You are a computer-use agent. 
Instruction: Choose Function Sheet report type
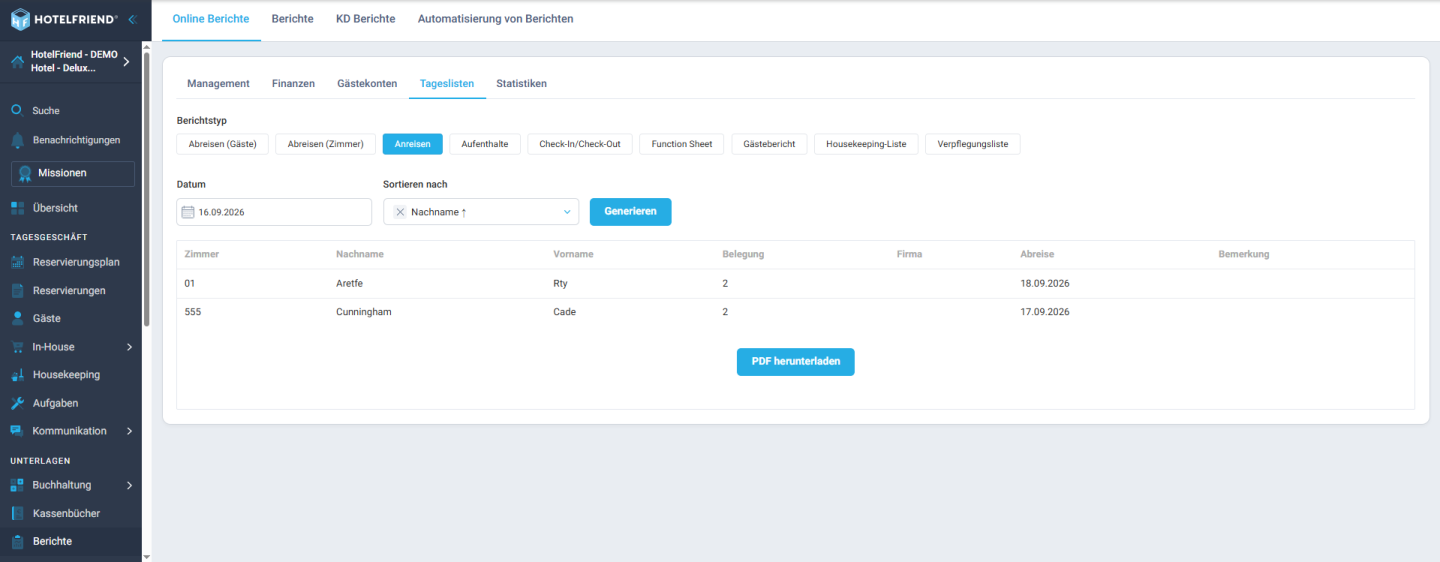coord(682,144)
